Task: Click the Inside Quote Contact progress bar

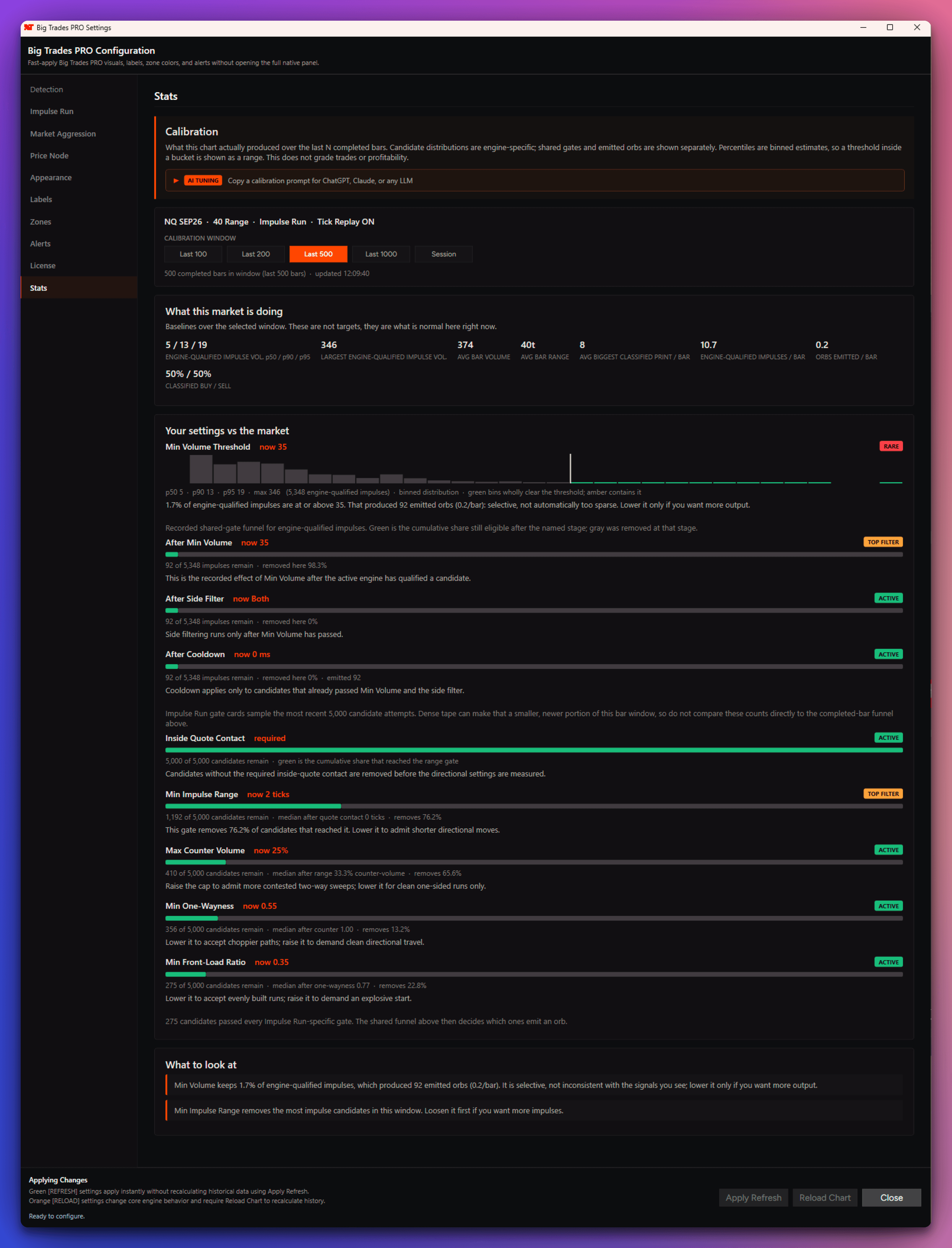Action: coord(534,750)
